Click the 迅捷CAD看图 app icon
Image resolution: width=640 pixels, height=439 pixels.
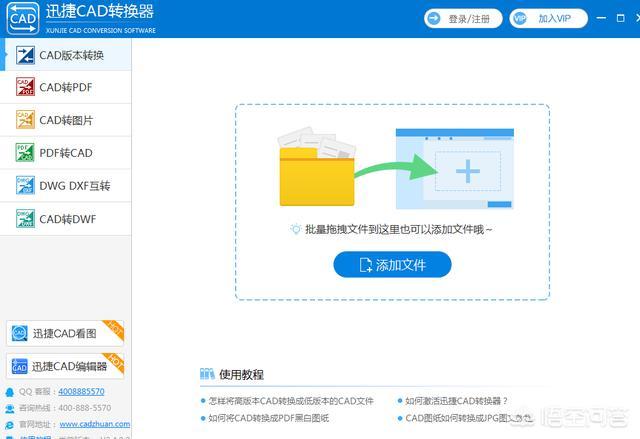tap(20, 333)
